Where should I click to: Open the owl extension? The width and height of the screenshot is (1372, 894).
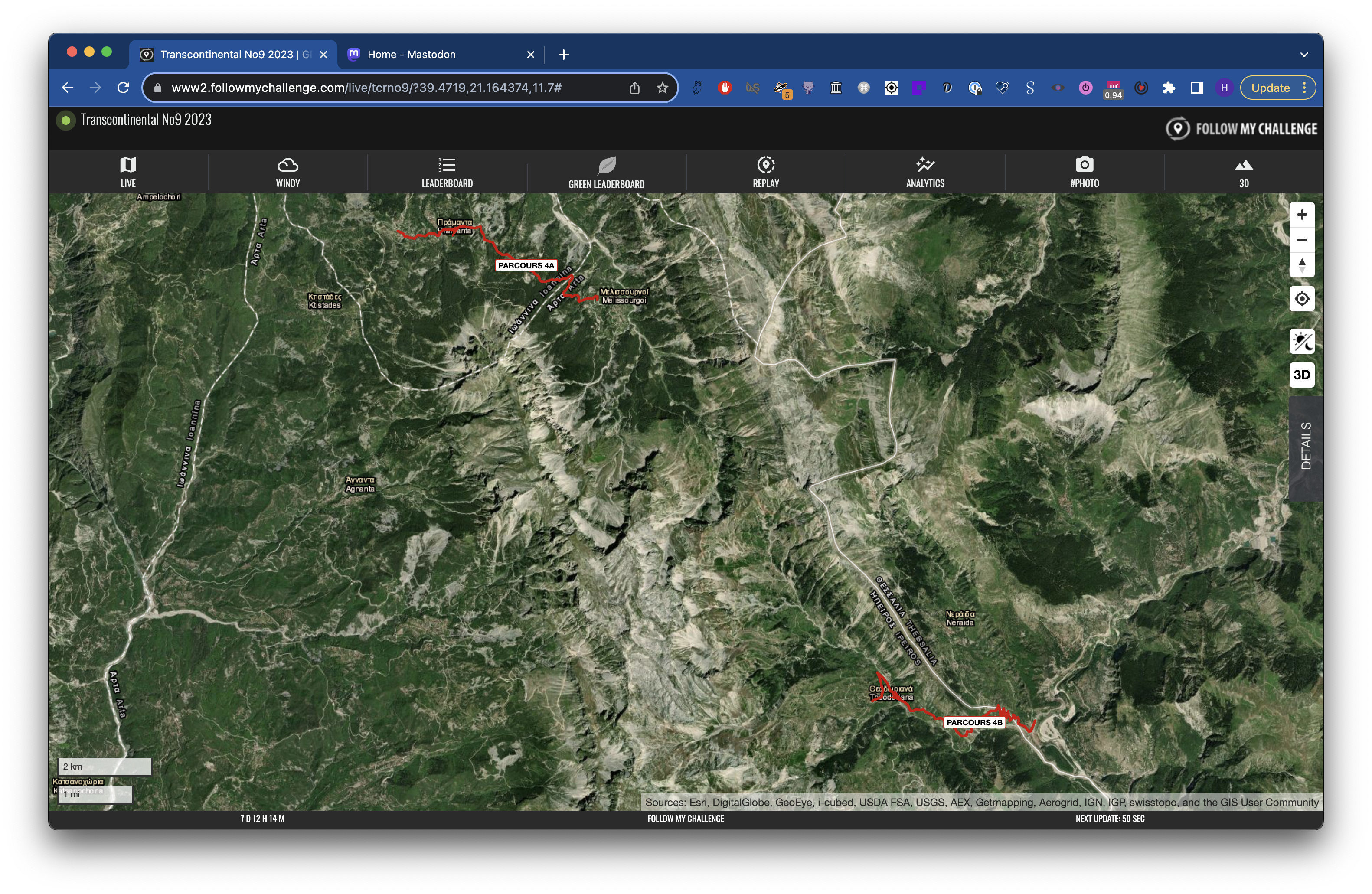point(697,88)
